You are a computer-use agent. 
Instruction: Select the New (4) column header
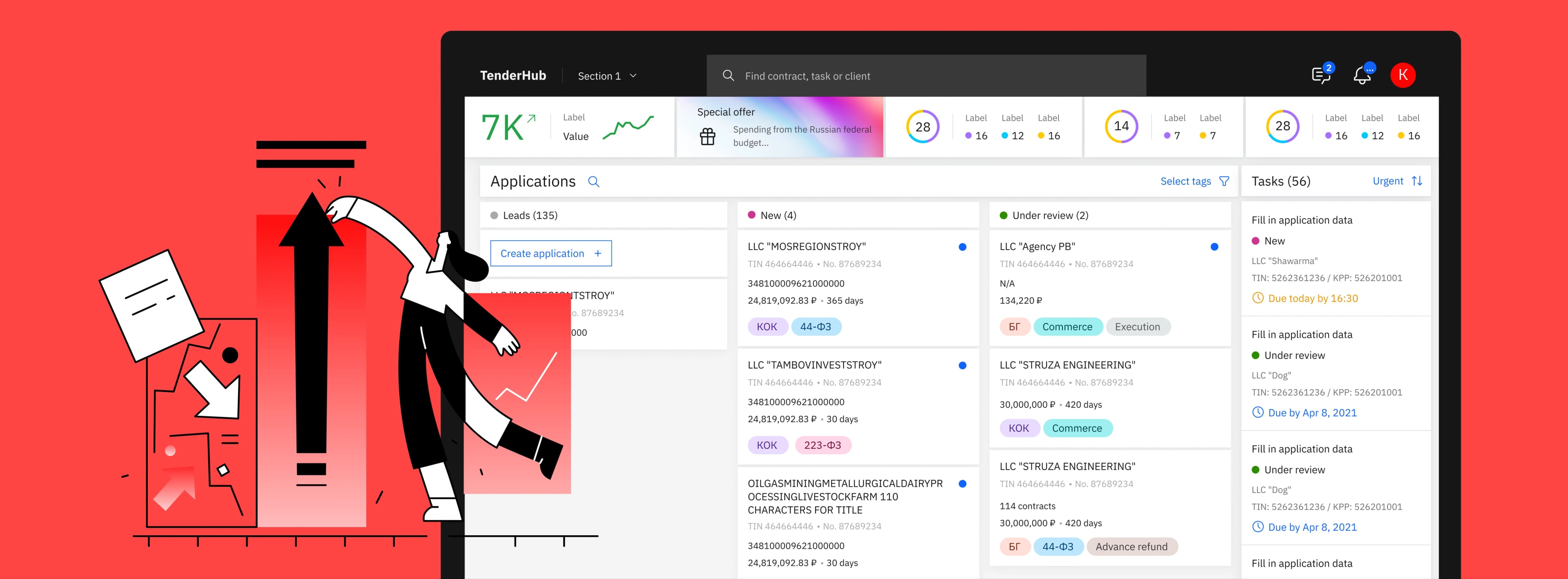click(x=858, y=215)
